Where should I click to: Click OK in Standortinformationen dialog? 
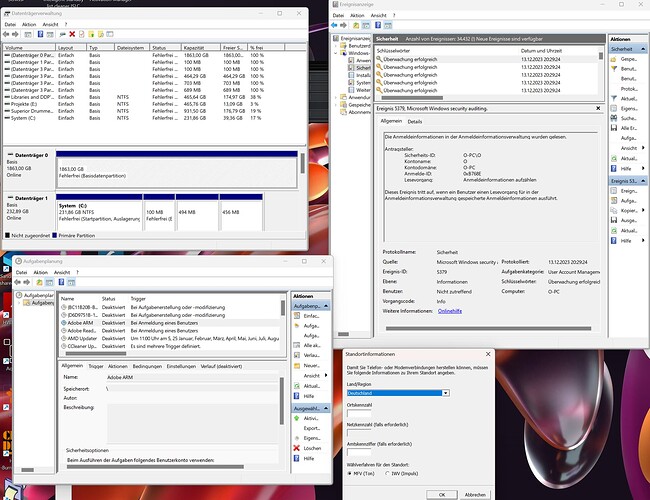coord(441,493)
